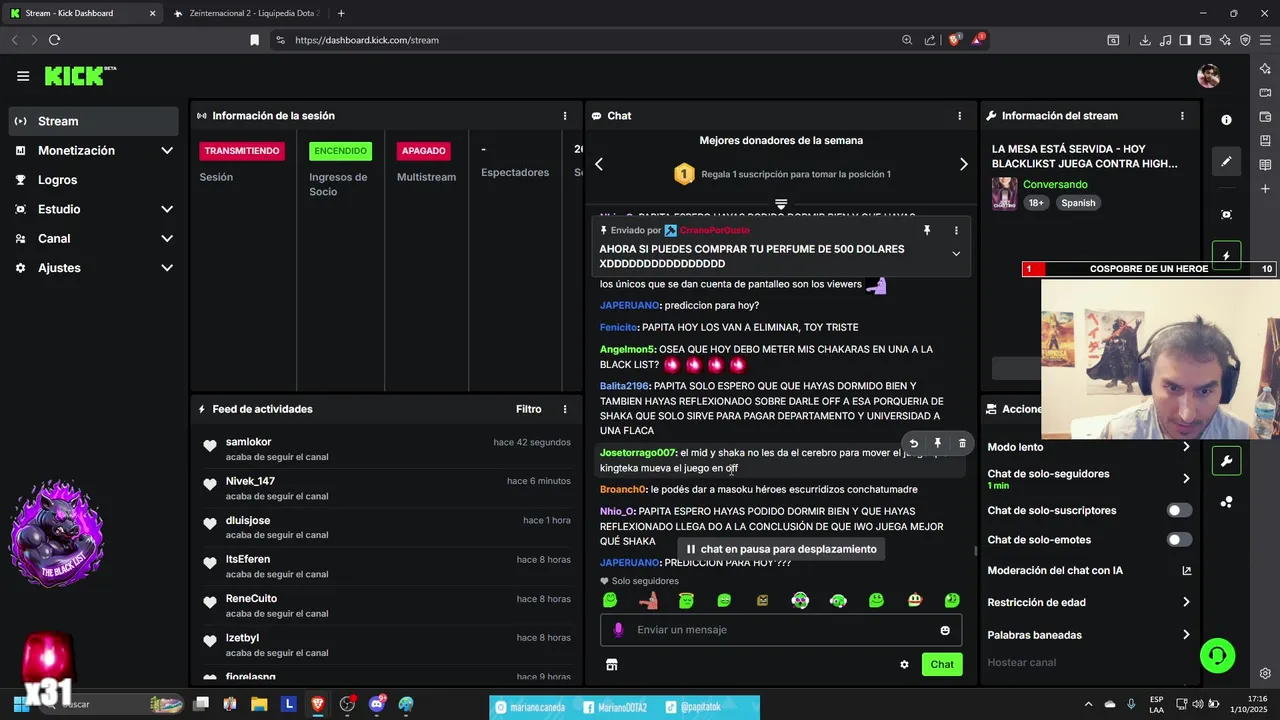Open Restricción de edad options arrow

[1186, 602]
